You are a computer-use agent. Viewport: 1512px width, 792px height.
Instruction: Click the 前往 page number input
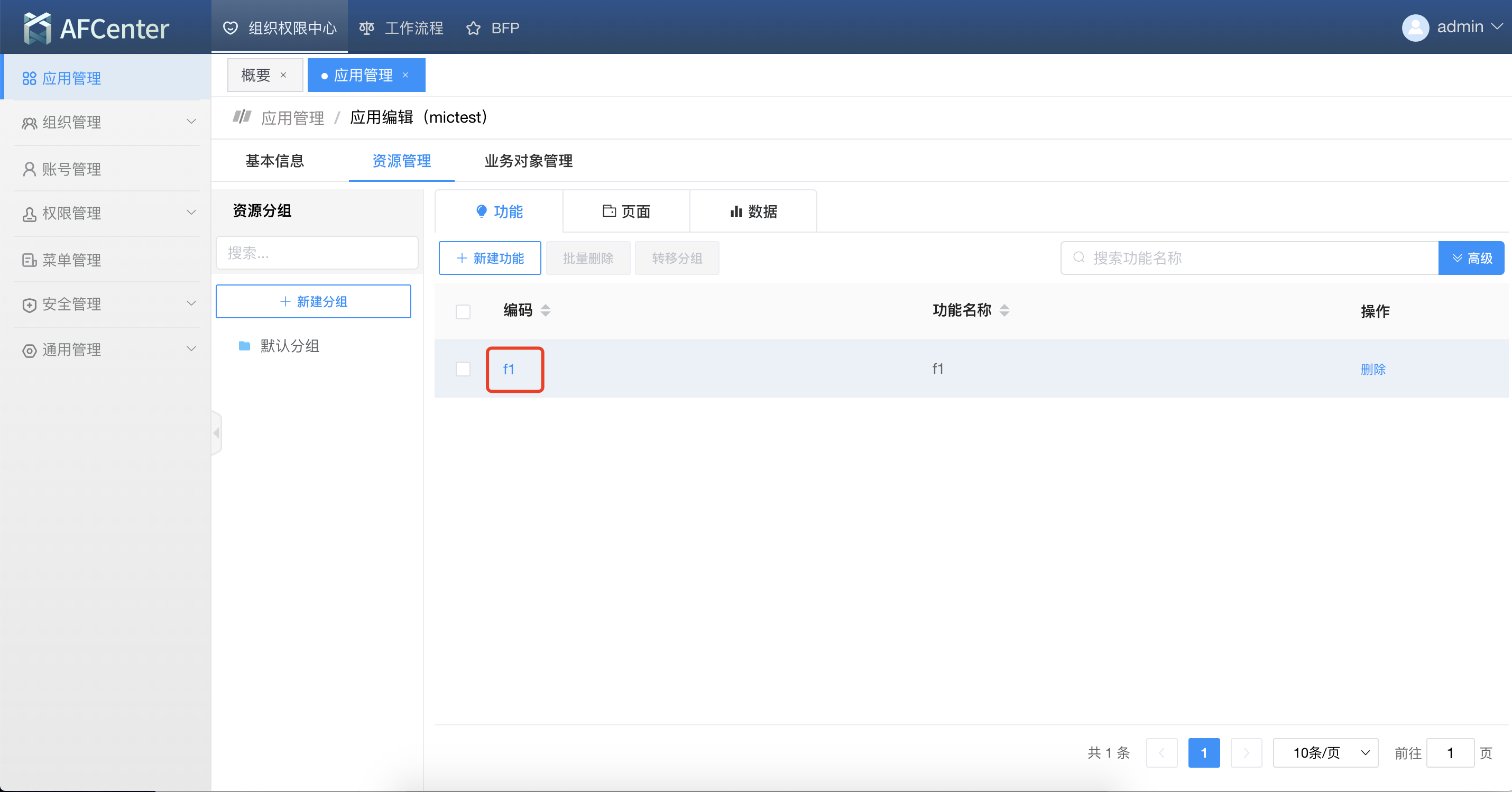1450,753
